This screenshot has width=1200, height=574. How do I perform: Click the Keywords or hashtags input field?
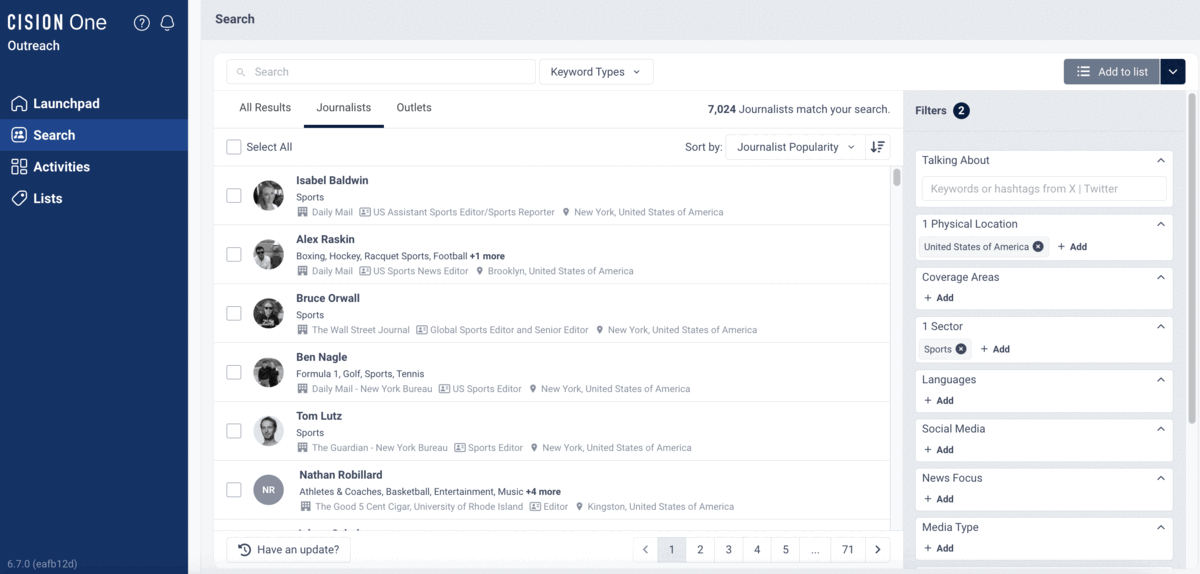point(1044,188)
